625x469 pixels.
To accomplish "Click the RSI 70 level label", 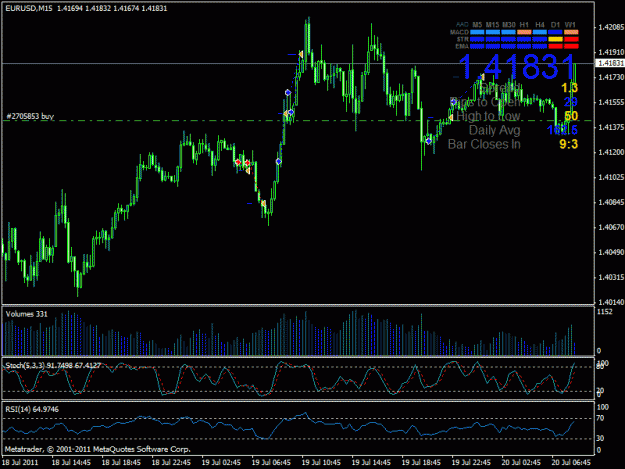I will click(x=600, y=418).
